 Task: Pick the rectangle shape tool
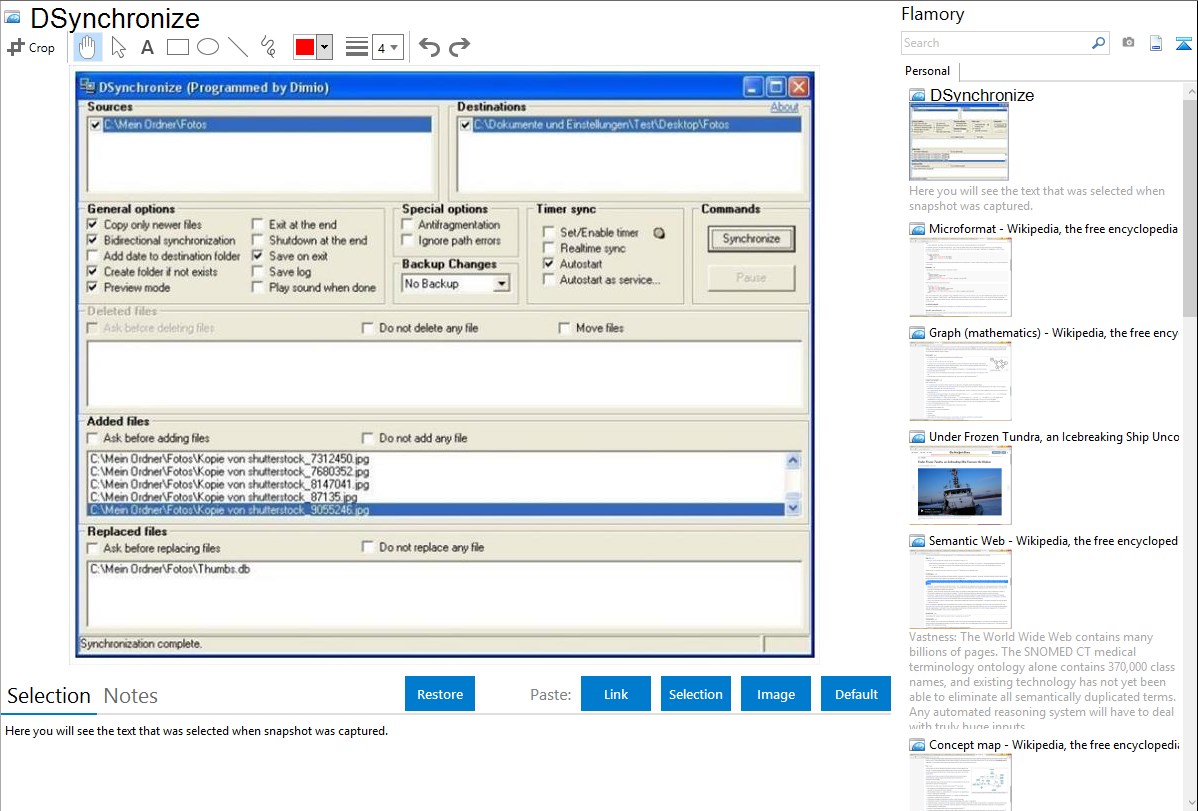tap(177, 47)
